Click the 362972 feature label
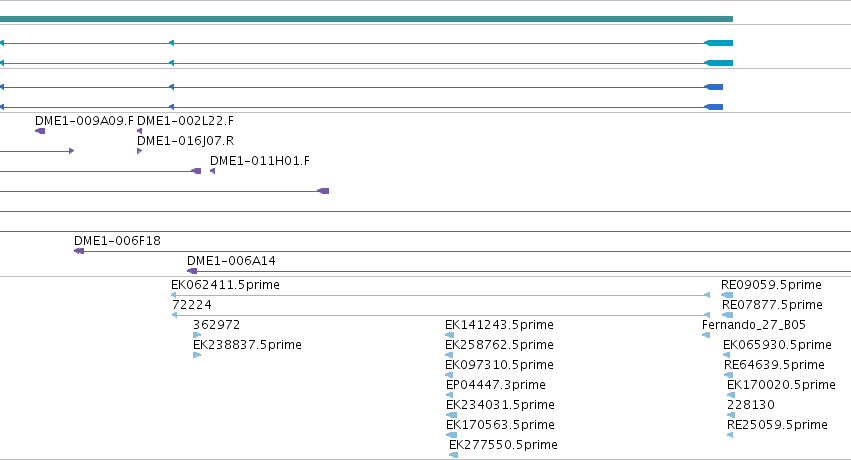The width and height of the screenshot is (851, 460). 216,324
